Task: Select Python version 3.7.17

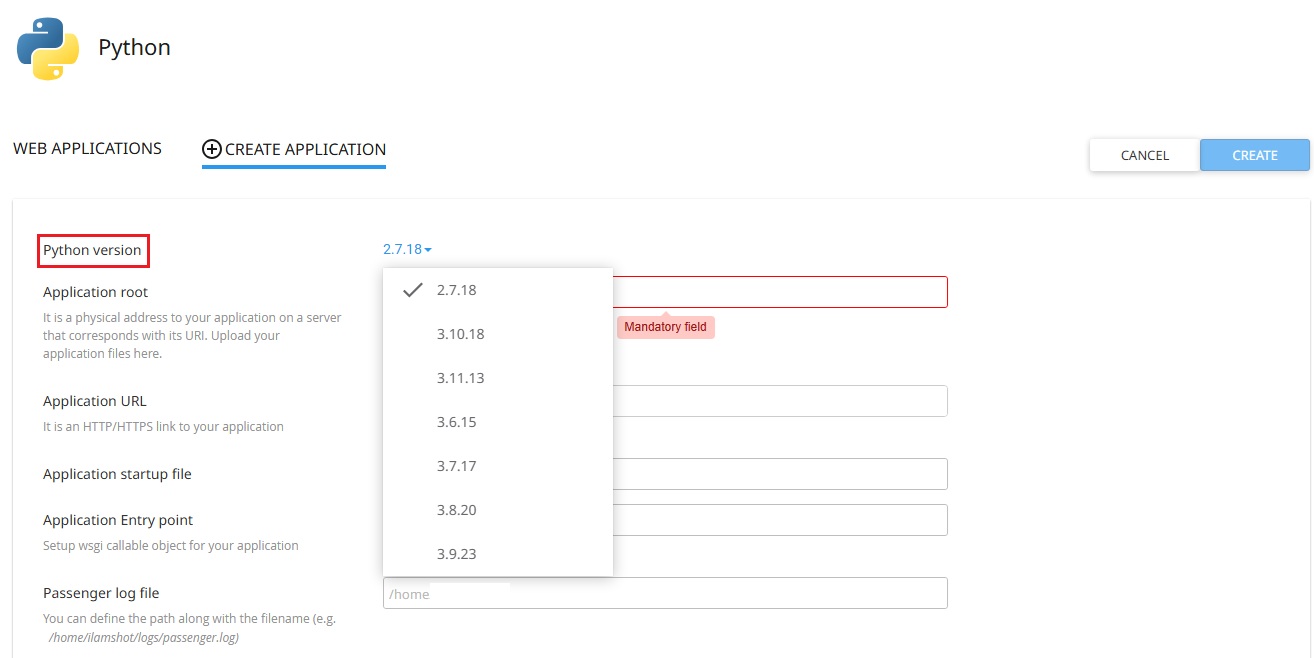Action: point(456,466)
